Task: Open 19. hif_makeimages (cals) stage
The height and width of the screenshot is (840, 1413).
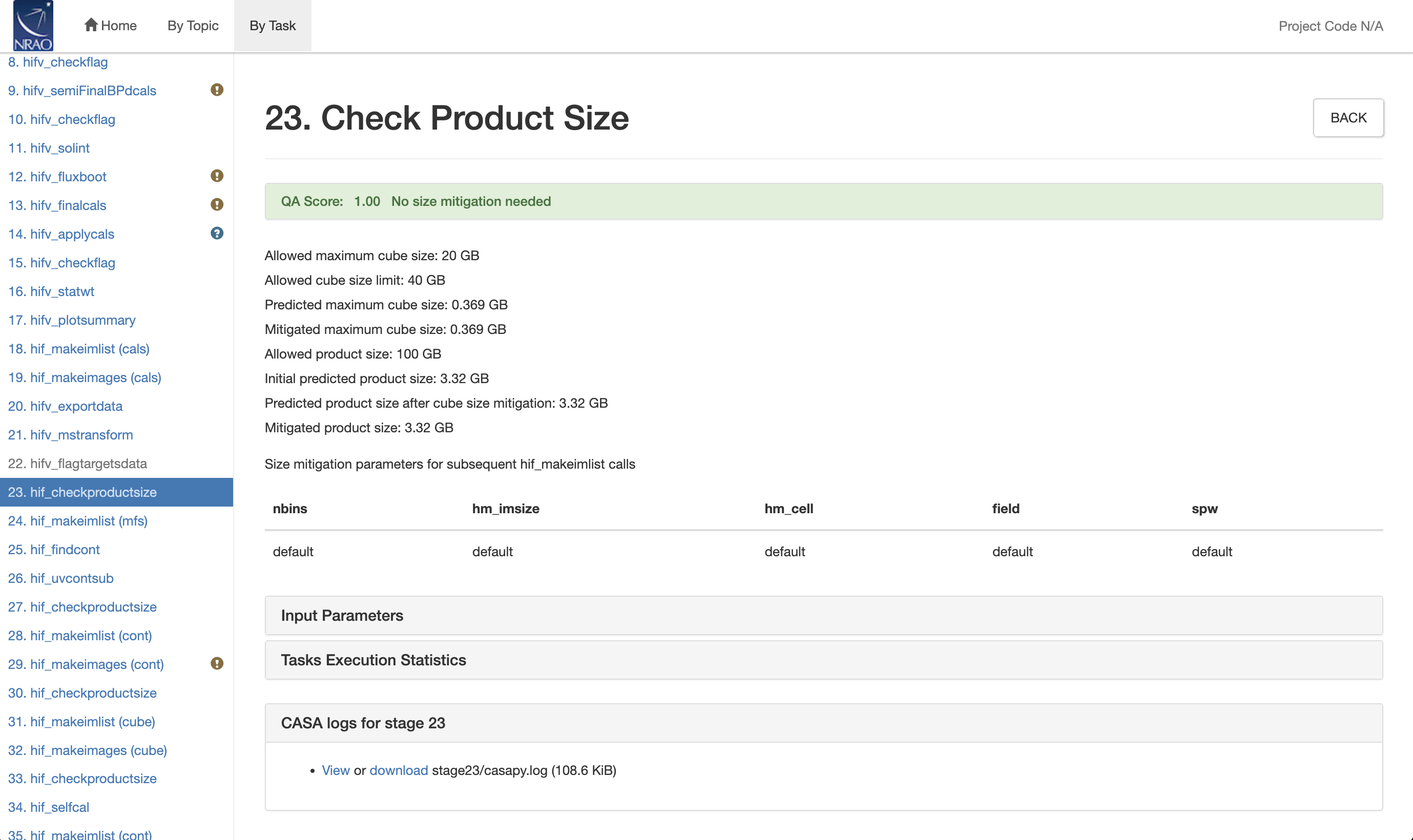Action: coord(85,377)
